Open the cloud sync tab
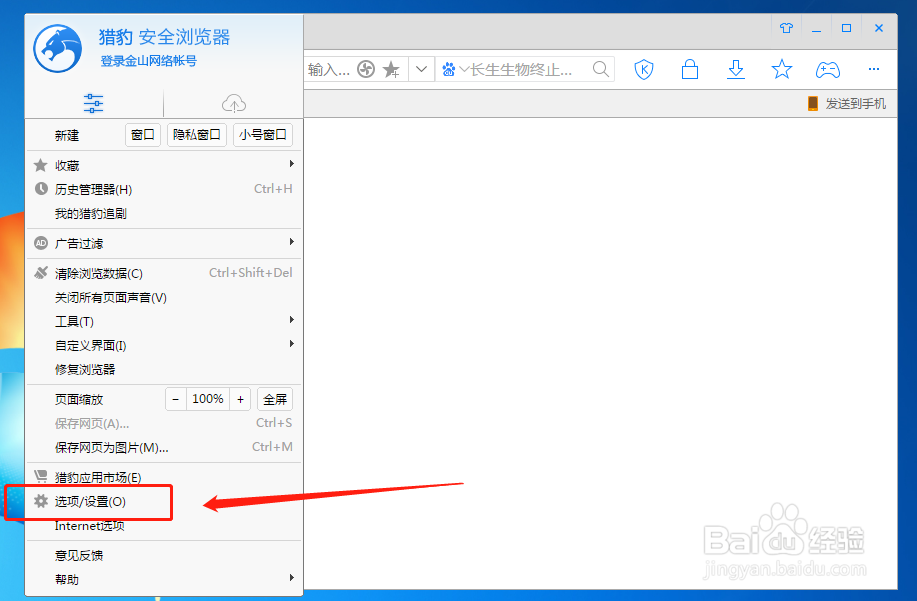Image resolution: width=917 pixels, height=601 pixels. (234, 103)
